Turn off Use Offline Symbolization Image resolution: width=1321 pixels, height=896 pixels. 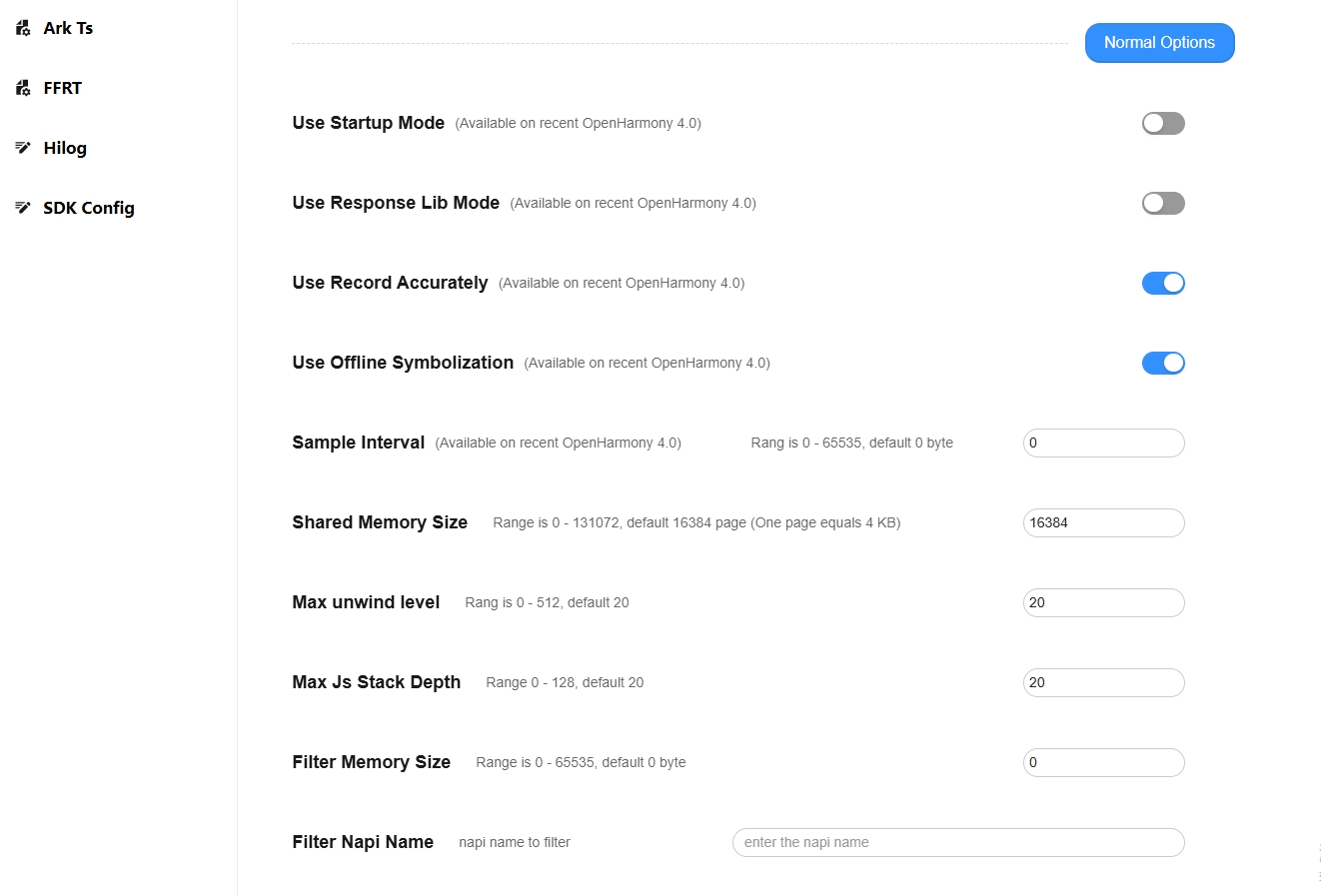tap(1163, 363)
